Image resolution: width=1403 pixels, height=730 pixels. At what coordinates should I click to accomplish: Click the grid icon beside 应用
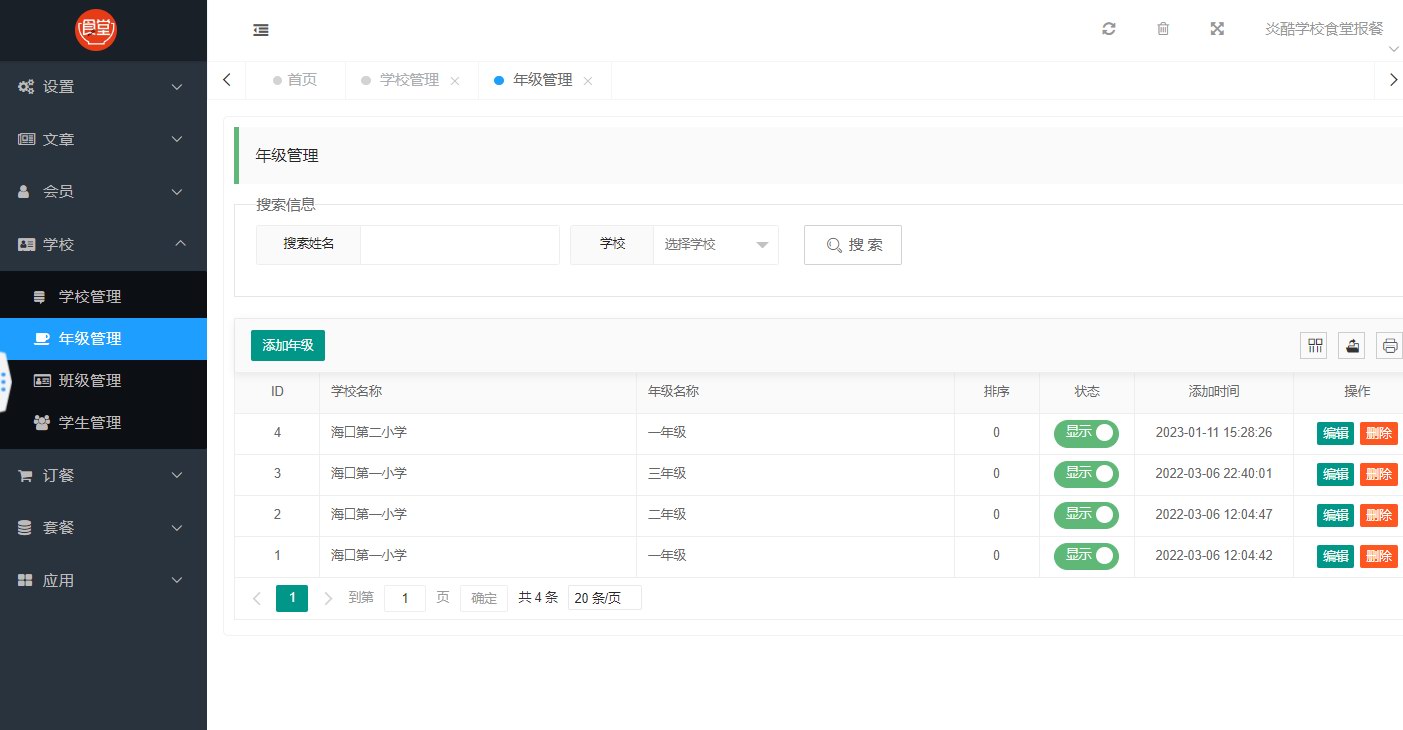(x=25, y=581)
